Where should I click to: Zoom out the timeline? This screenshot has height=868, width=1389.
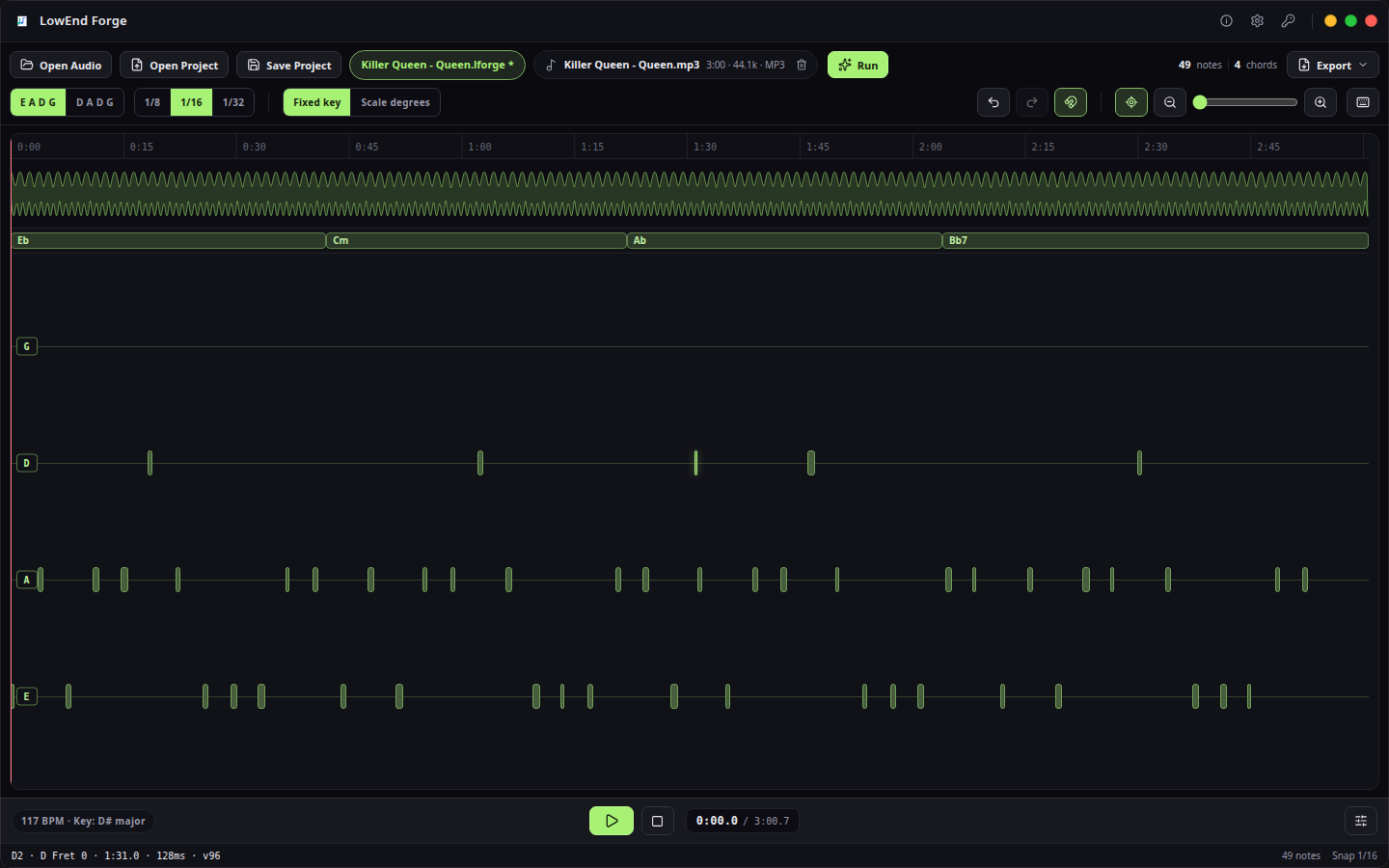point(1170,102)
